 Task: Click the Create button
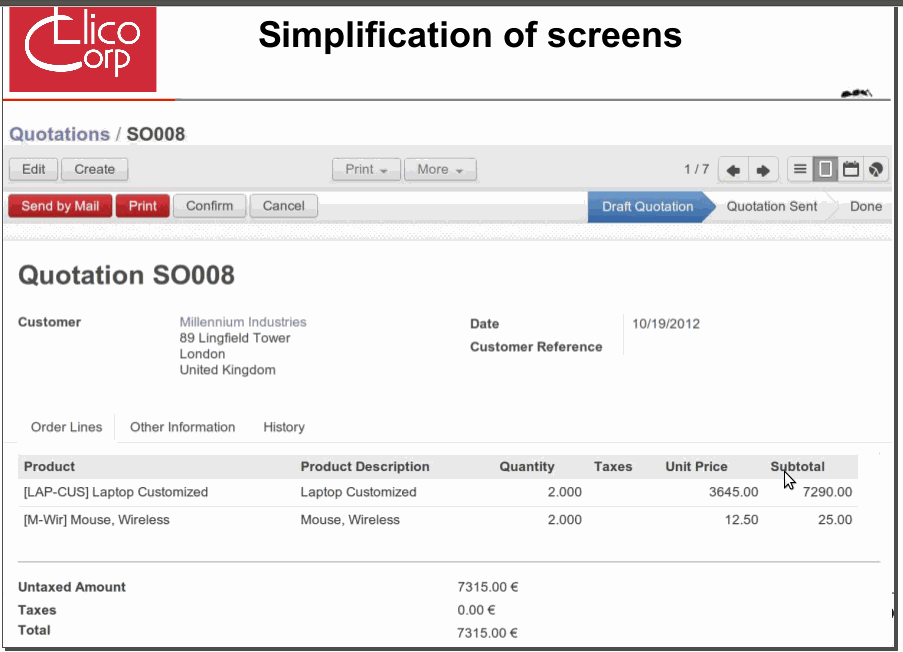(x=95, y=170)
